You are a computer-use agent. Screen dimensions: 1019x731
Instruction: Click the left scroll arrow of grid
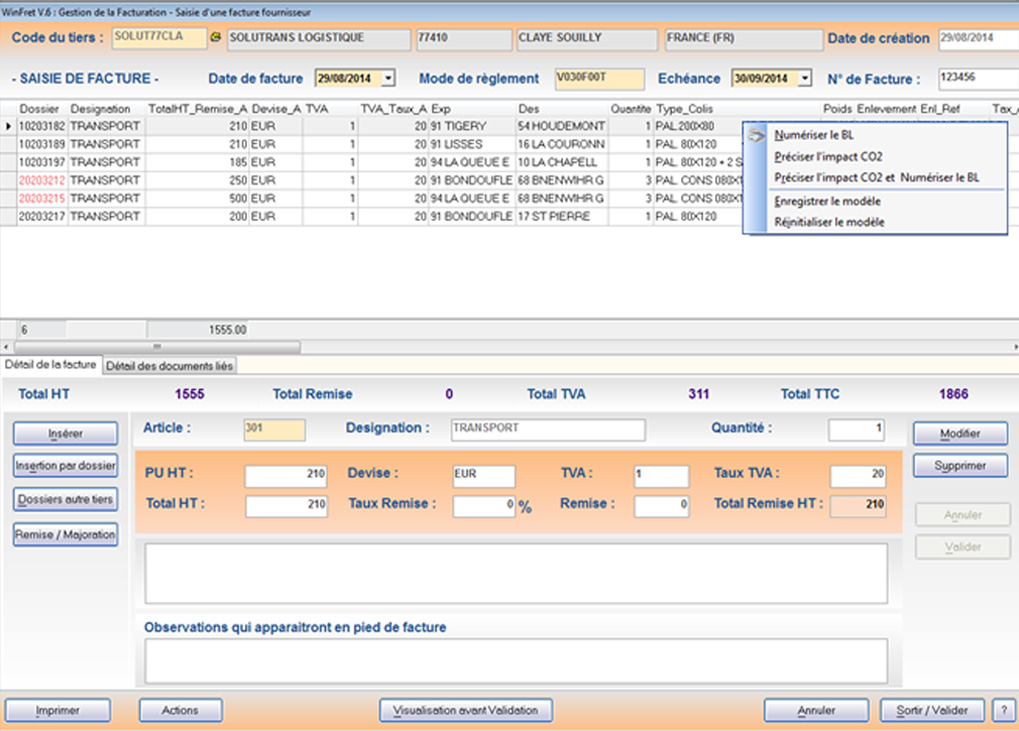[x=6, y=347]
